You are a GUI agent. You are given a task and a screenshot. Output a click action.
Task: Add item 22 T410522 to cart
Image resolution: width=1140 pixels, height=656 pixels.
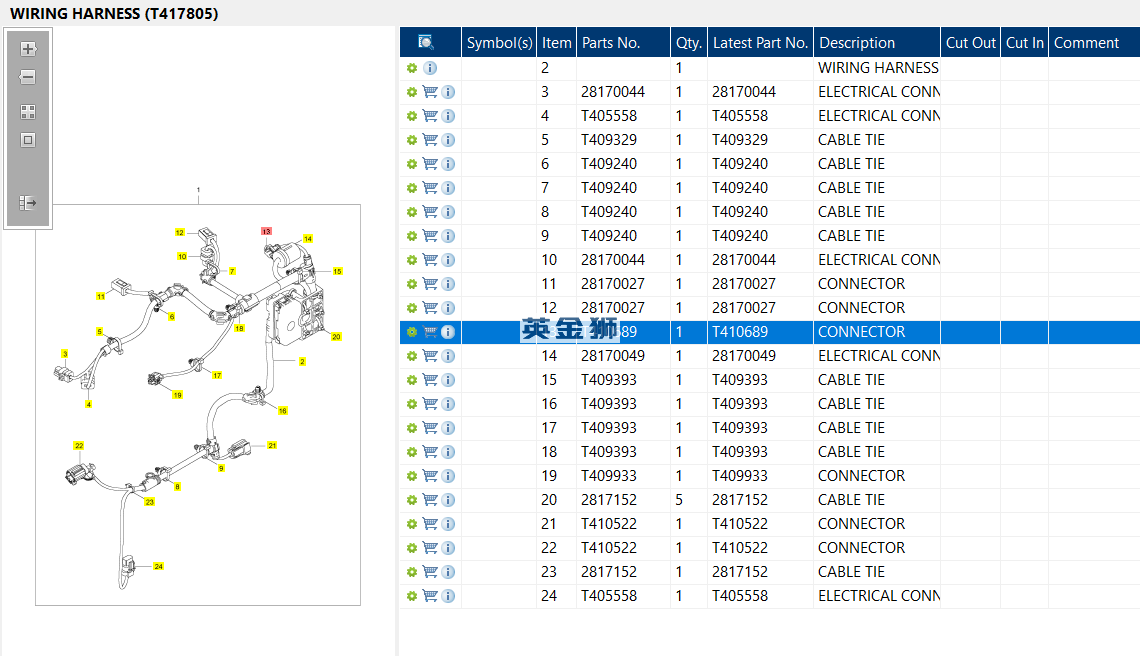pos(430,548)
